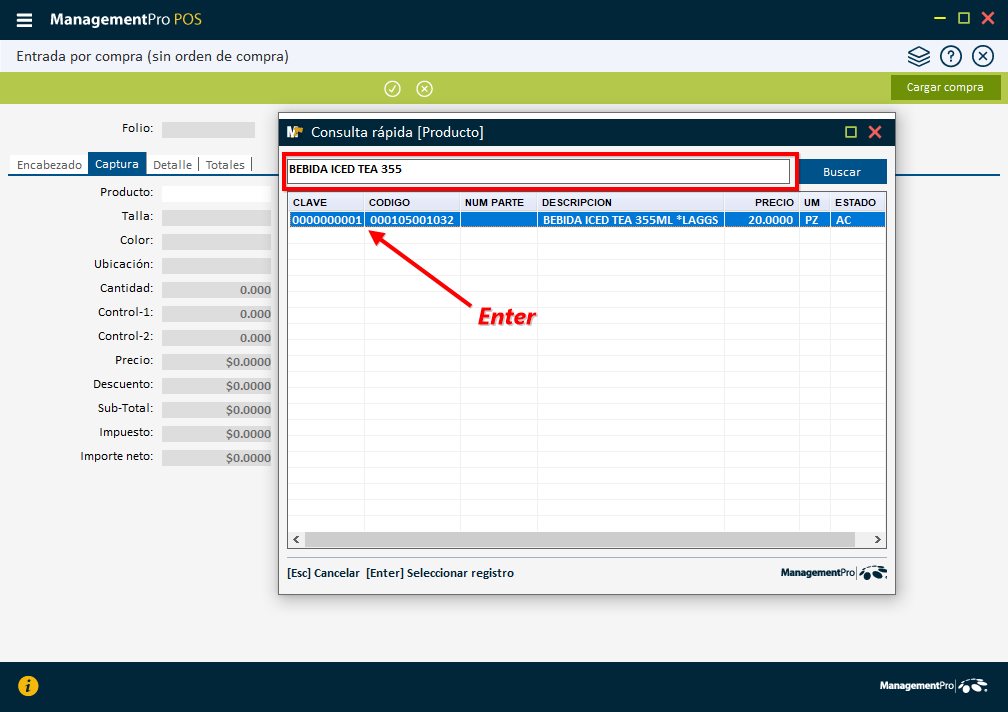Close the Entrada por compra screen

[x=983, y=57]
